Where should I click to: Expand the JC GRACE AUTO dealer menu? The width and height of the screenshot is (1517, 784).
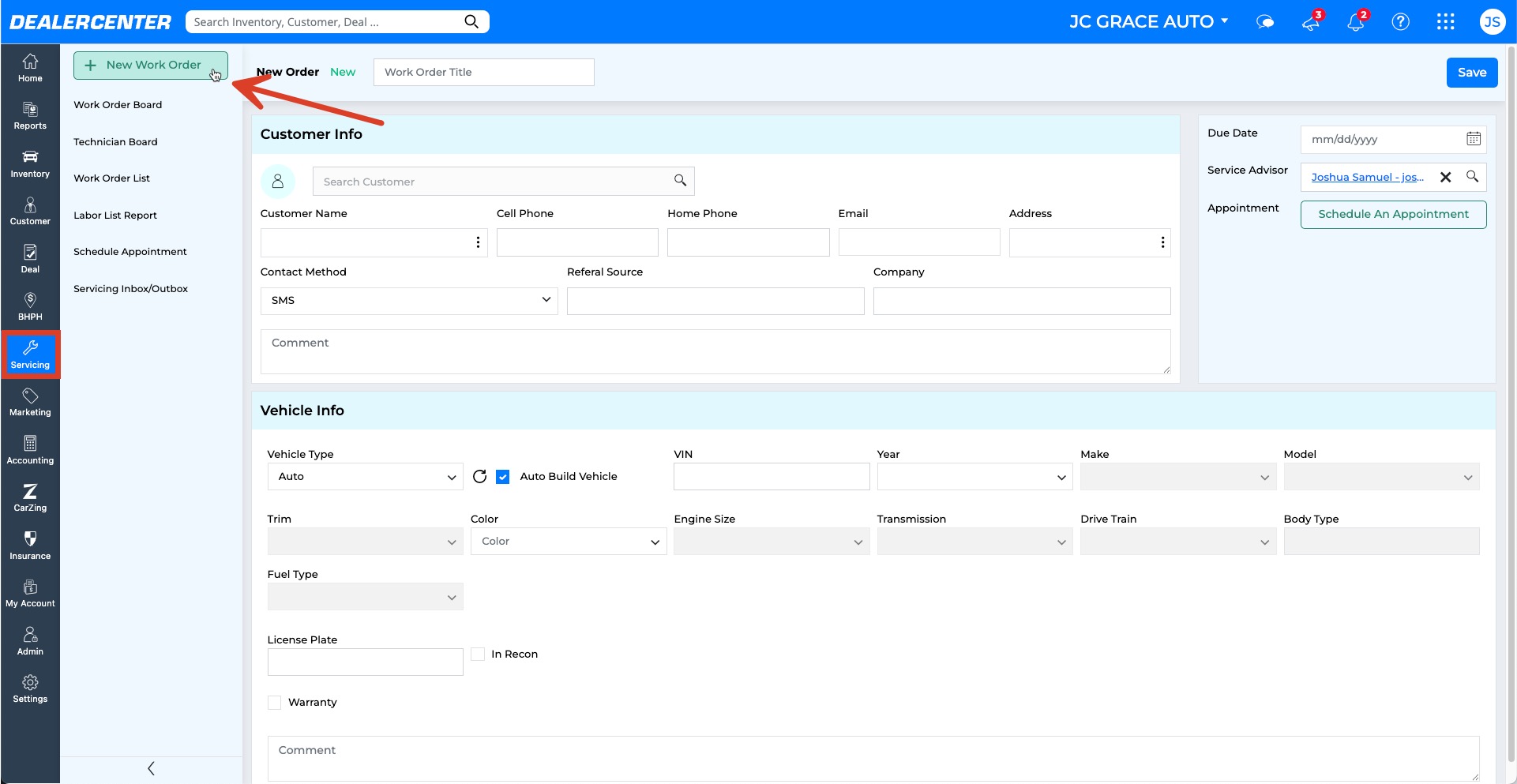click(x=1149, y=21)
